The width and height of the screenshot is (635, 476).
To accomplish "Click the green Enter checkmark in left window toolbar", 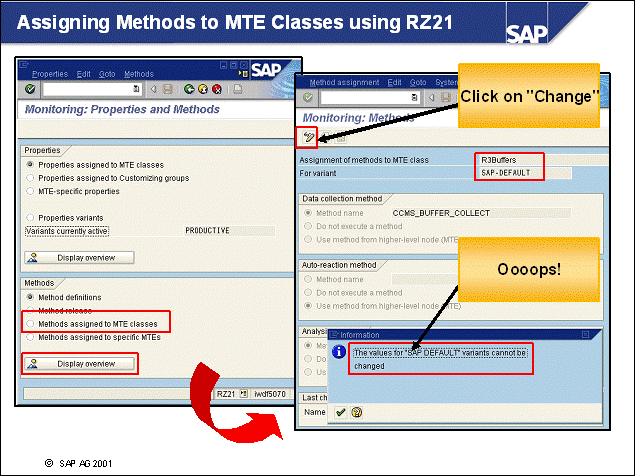I will [29, 89].
